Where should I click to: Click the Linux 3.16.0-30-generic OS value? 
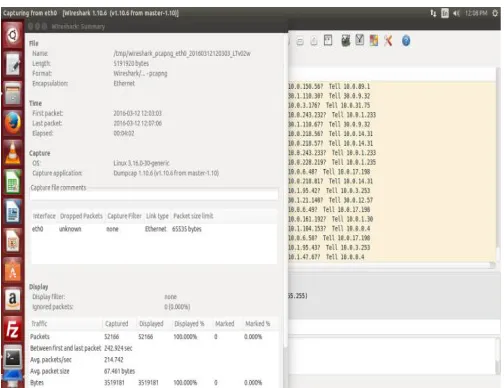[x=141, y=163]
